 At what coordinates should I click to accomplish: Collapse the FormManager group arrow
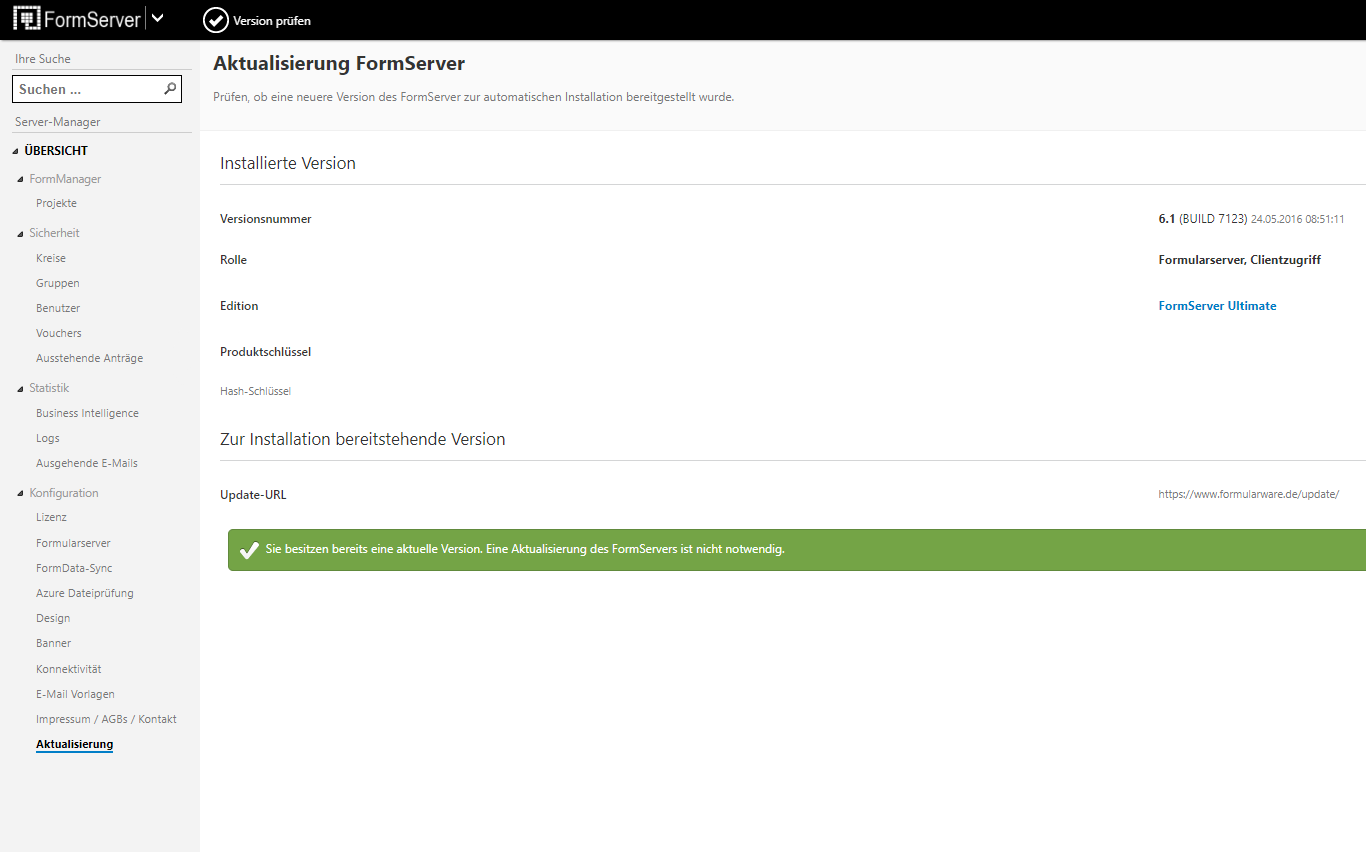21,180
